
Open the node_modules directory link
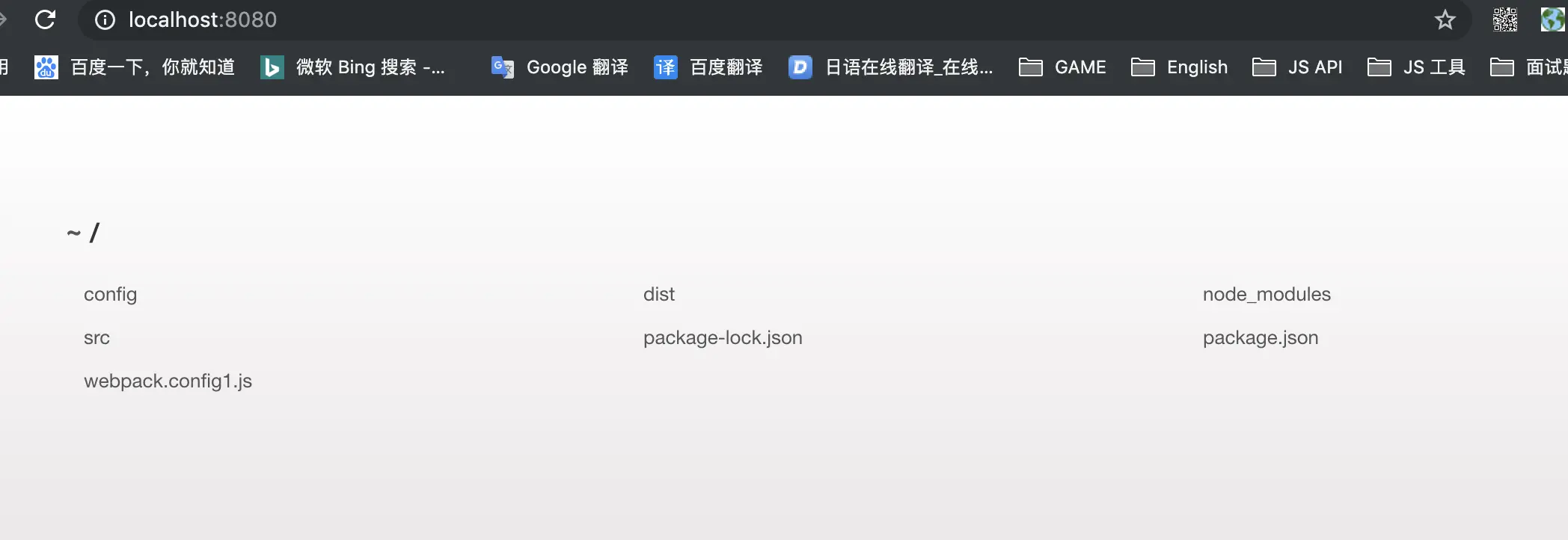click(1267, 294)
